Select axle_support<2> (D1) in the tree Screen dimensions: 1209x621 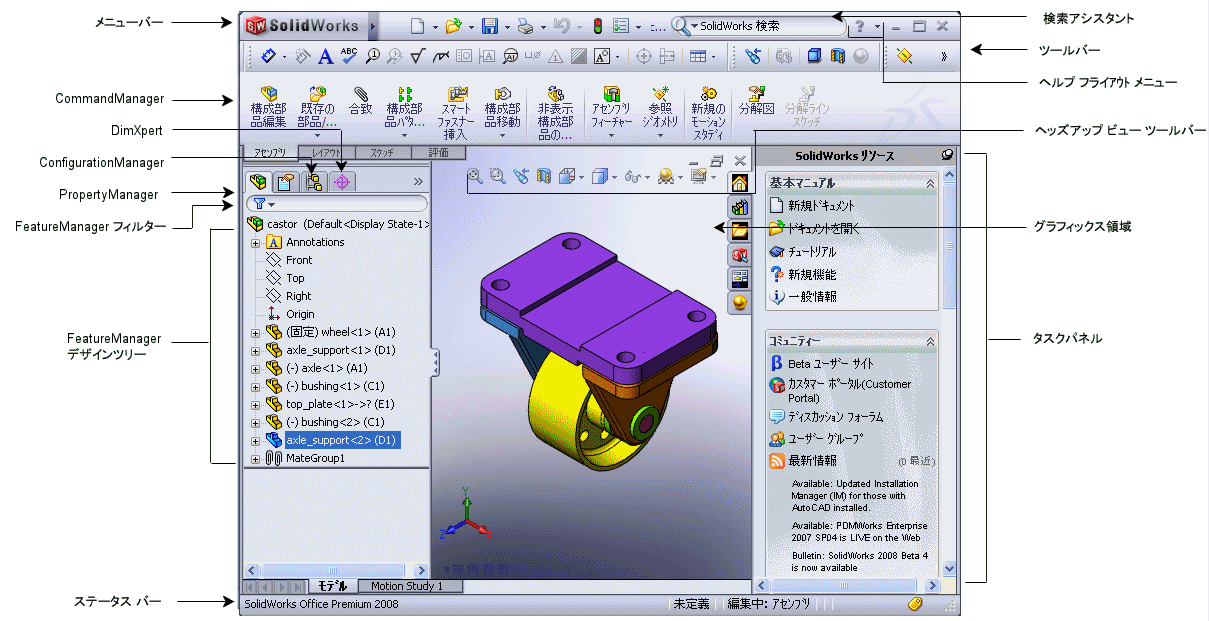tap(343, 440)
